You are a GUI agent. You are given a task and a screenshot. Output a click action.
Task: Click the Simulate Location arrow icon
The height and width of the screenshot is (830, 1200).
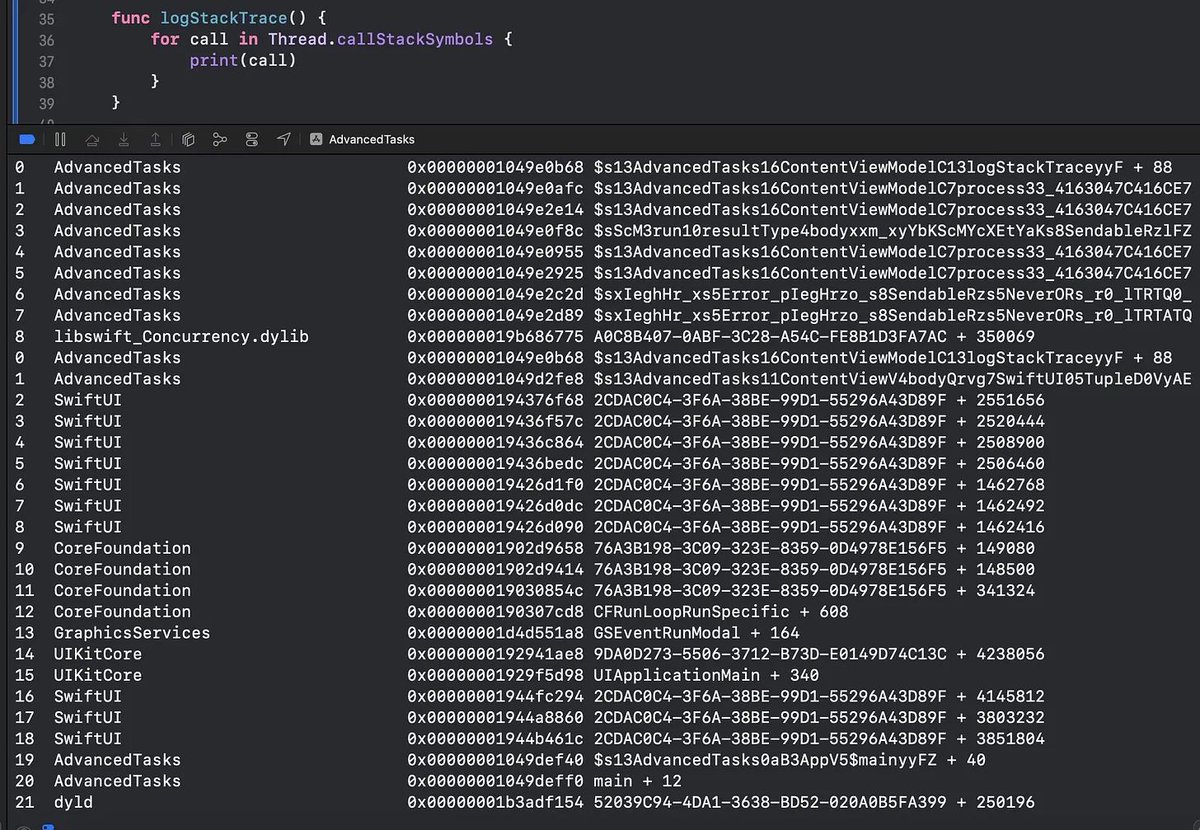(x=284, y=139)
